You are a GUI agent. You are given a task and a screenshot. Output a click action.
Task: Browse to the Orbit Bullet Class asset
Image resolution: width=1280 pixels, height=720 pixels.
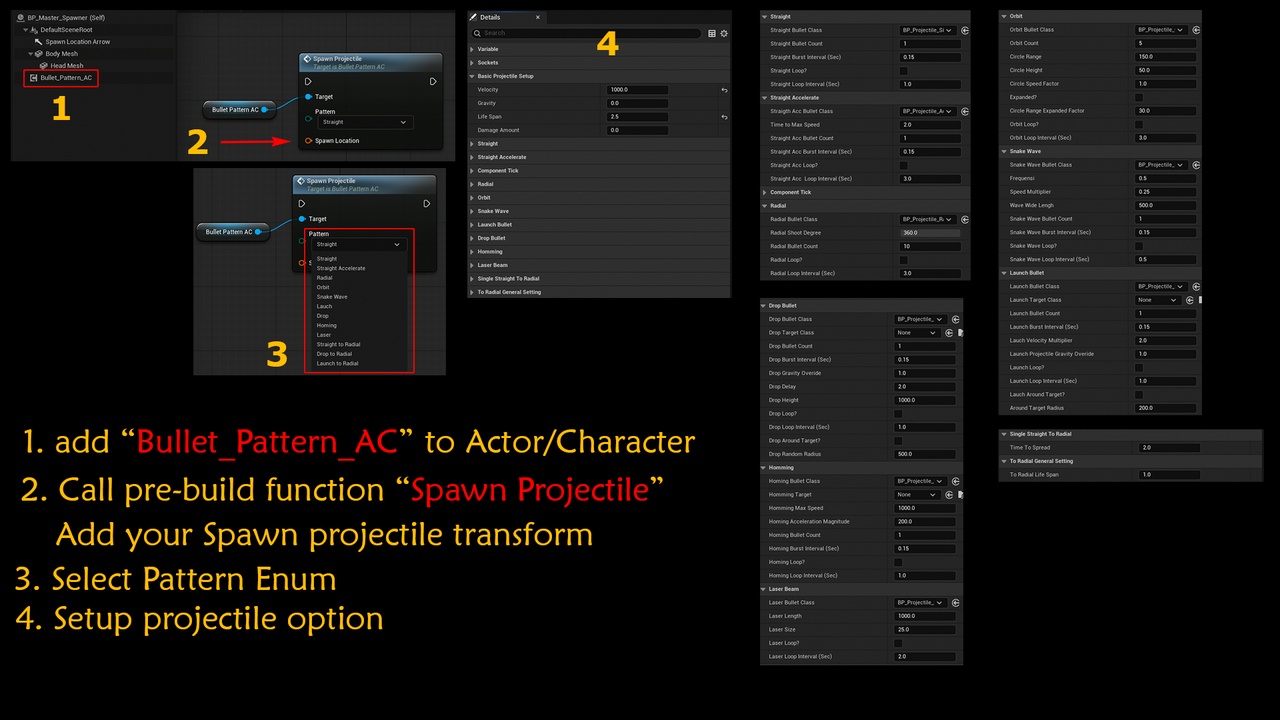coord(1196,30)
